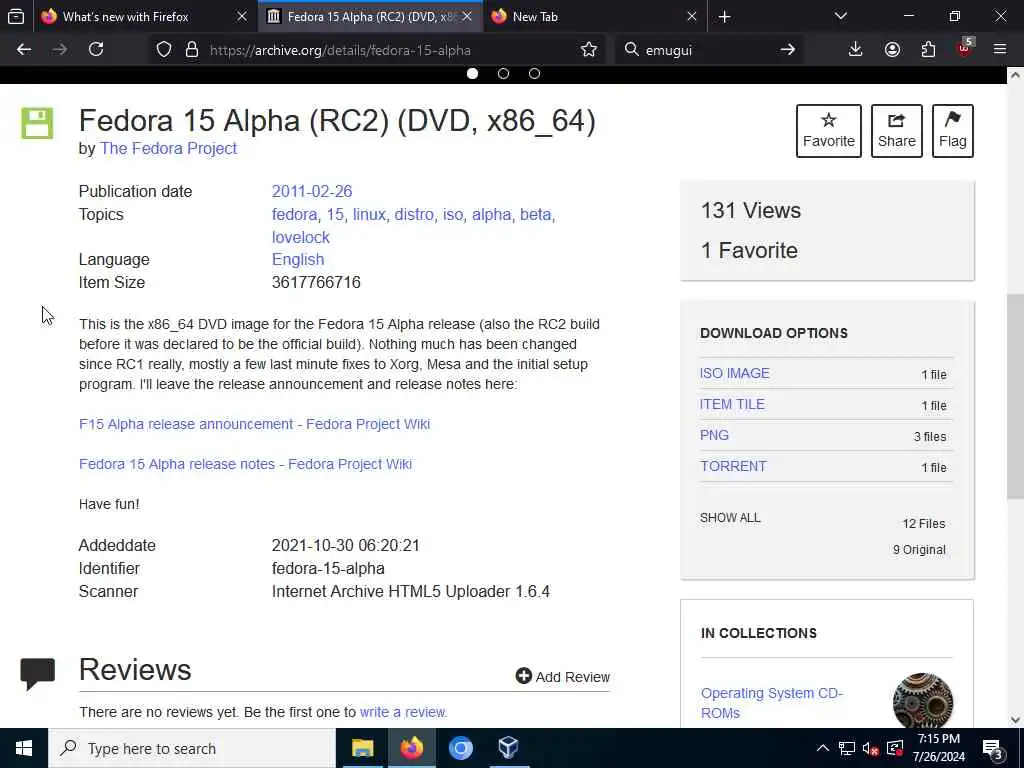Flag this item
Image resolution: width=1024 pixels, height=768 pixels.
click(953, 131)
